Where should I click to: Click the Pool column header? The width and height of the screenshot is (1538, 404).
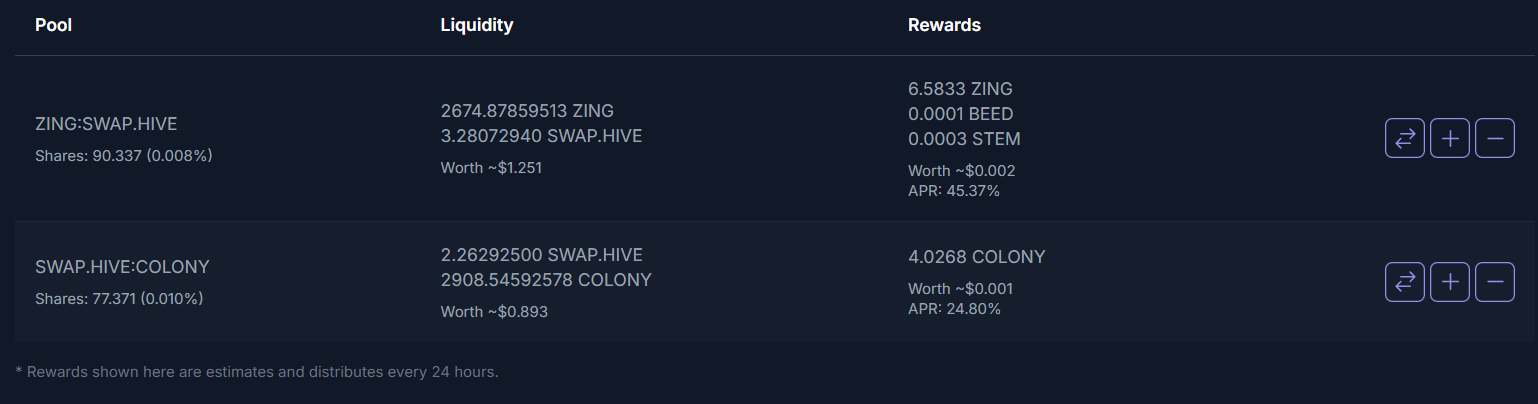pos(54,25)
